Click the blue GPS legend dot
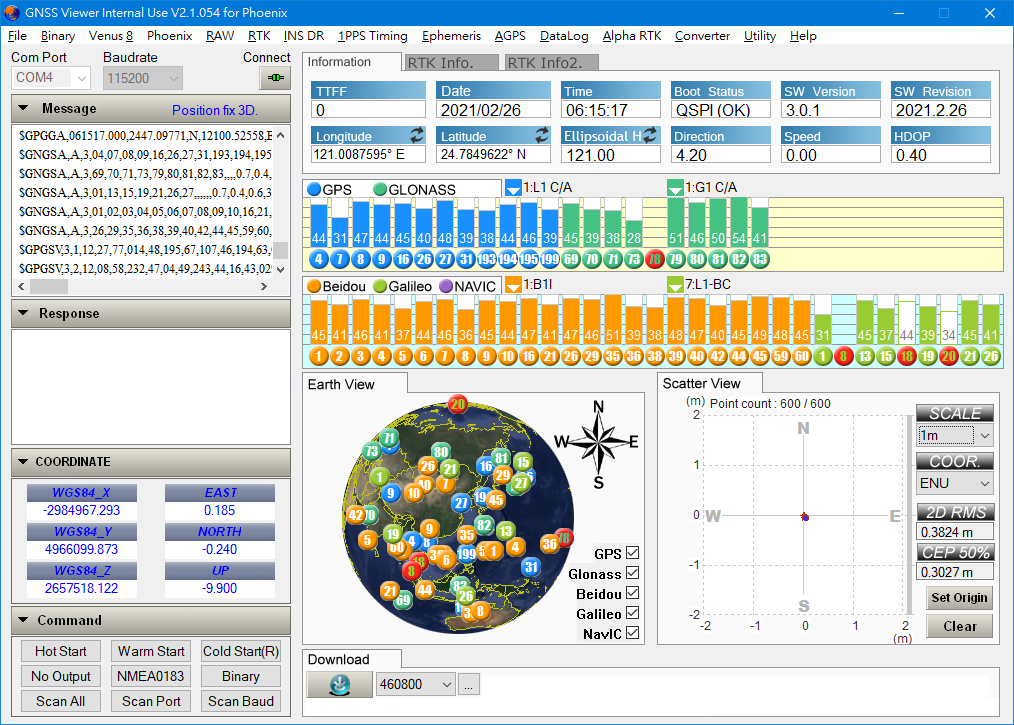This screenshot has height=725, width=1014. tap(314, 189)
